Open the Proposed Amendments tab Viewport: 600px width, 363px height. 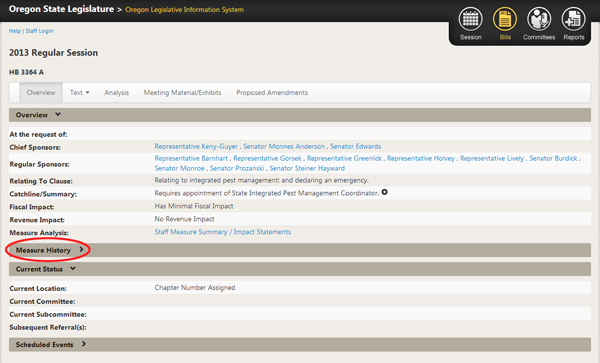coord(272,93)
